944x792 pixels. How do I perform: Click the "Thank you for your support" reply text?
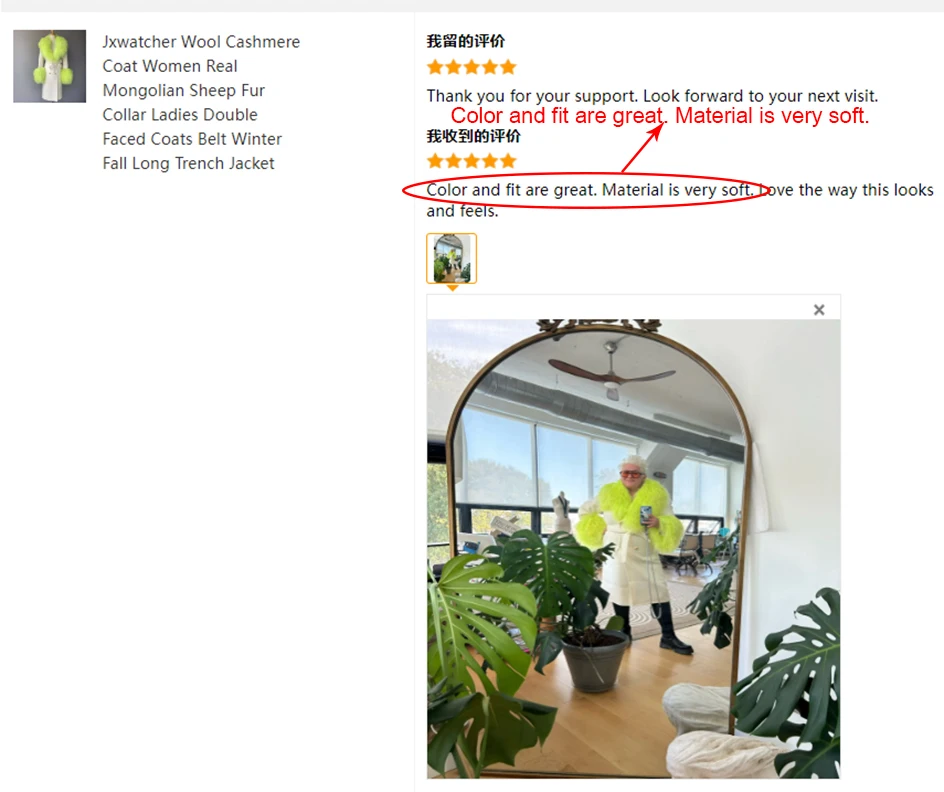click(653, 96)
